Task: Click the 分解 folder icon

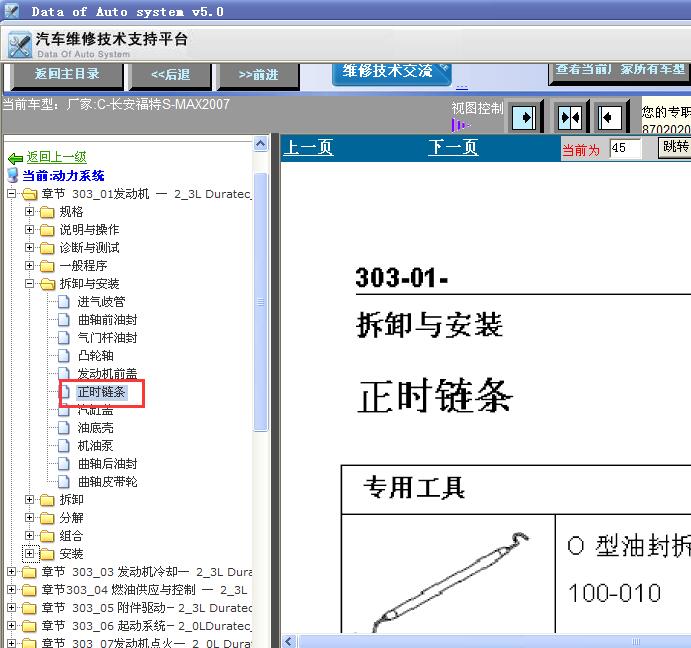Action: coord(47,518)
